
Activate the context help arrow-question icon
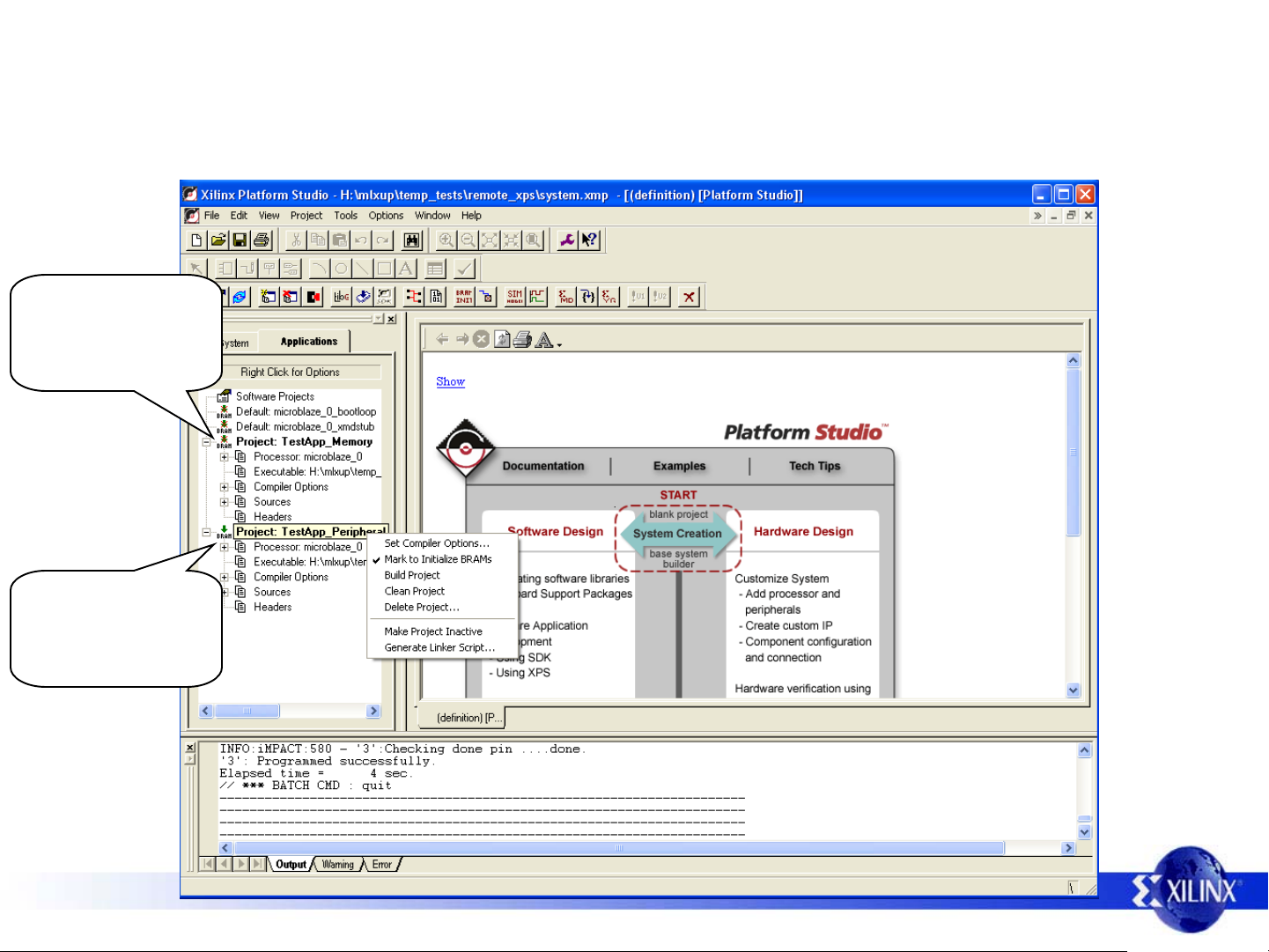coord(589,240)
